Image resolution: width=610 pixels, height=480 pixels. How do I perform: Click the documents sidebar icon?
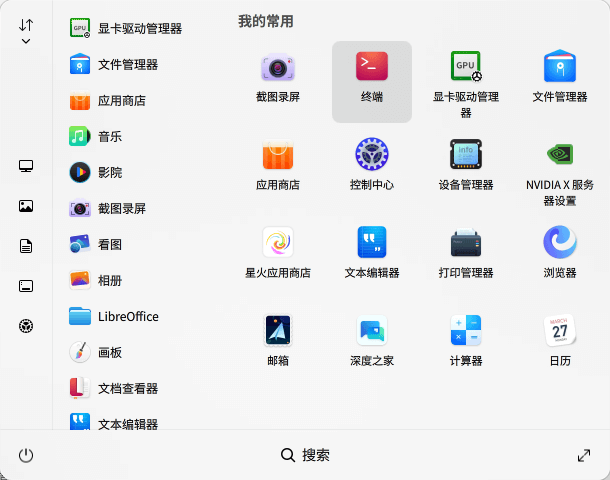26,246
